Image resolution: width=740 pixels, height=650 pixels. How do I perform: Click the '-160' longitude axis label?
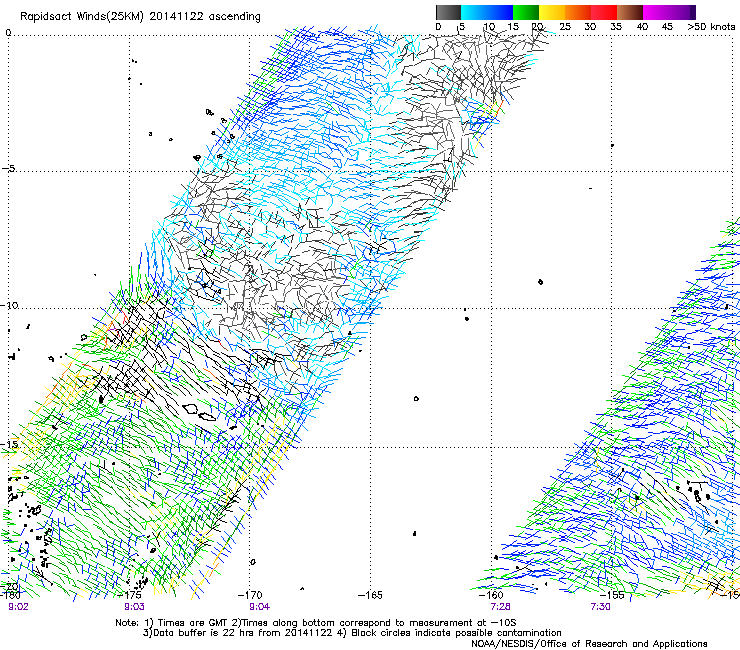[491, 595]
